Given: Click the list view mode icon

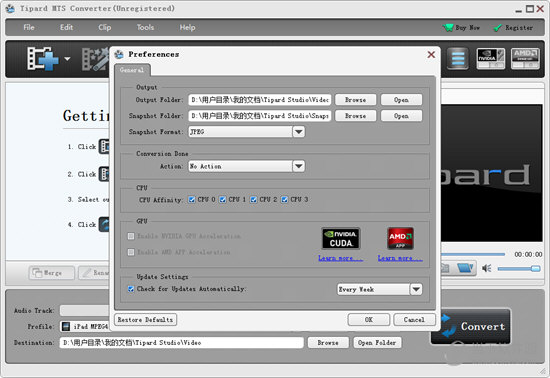Looking at the screenshot, I should (x=458, y=59).
